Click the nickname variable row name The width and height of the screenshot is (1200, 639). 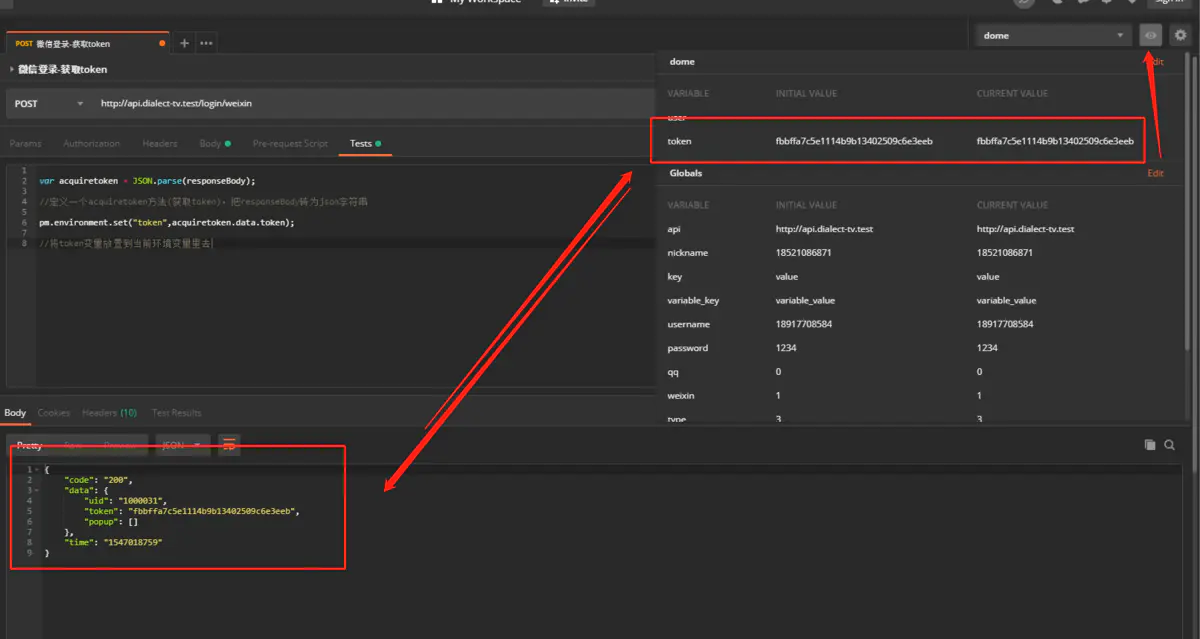[x=687, y=253]
